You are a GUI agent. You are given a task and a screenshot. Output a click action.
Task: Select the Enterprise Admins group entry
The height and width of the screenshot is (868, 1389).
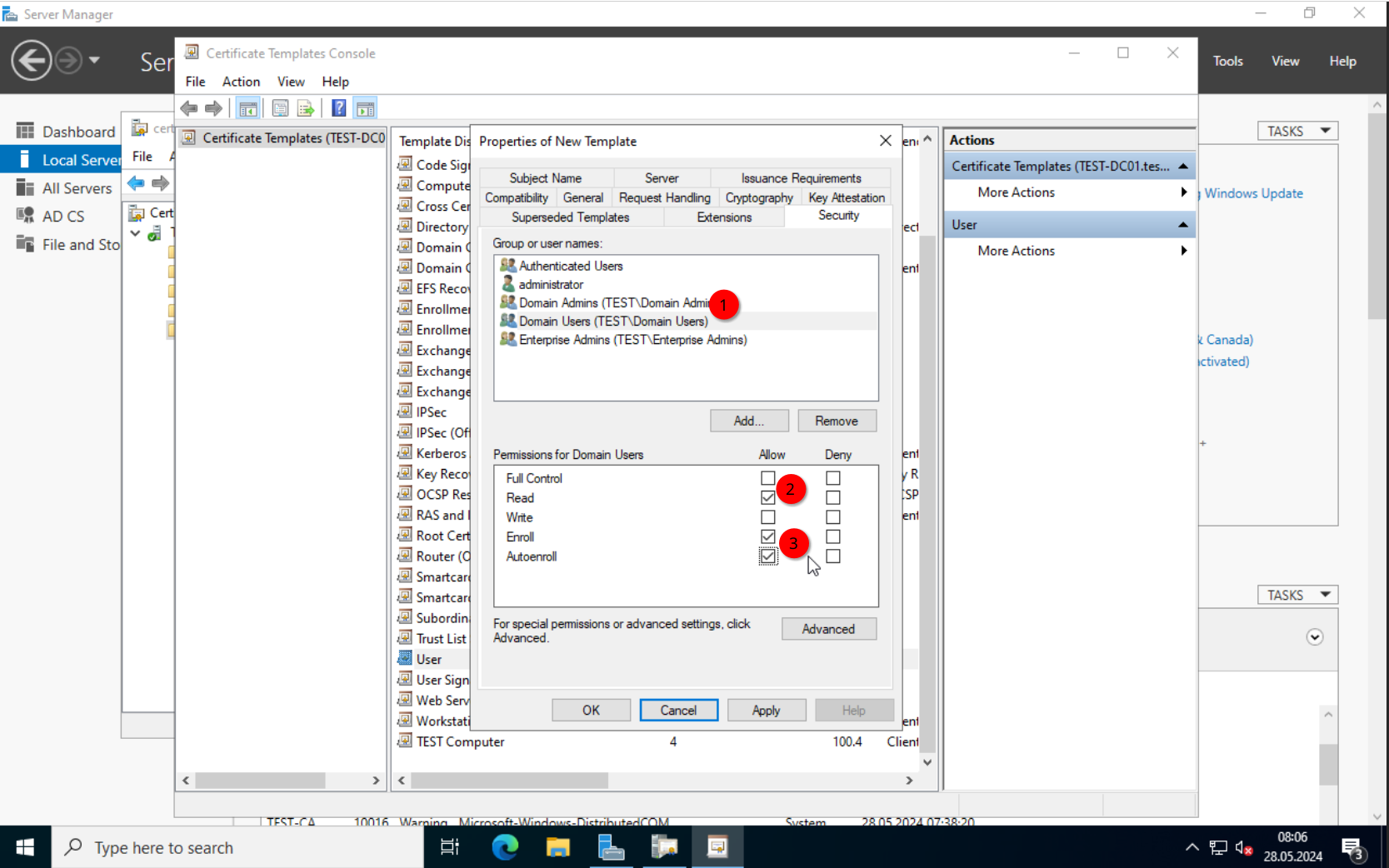632,340
